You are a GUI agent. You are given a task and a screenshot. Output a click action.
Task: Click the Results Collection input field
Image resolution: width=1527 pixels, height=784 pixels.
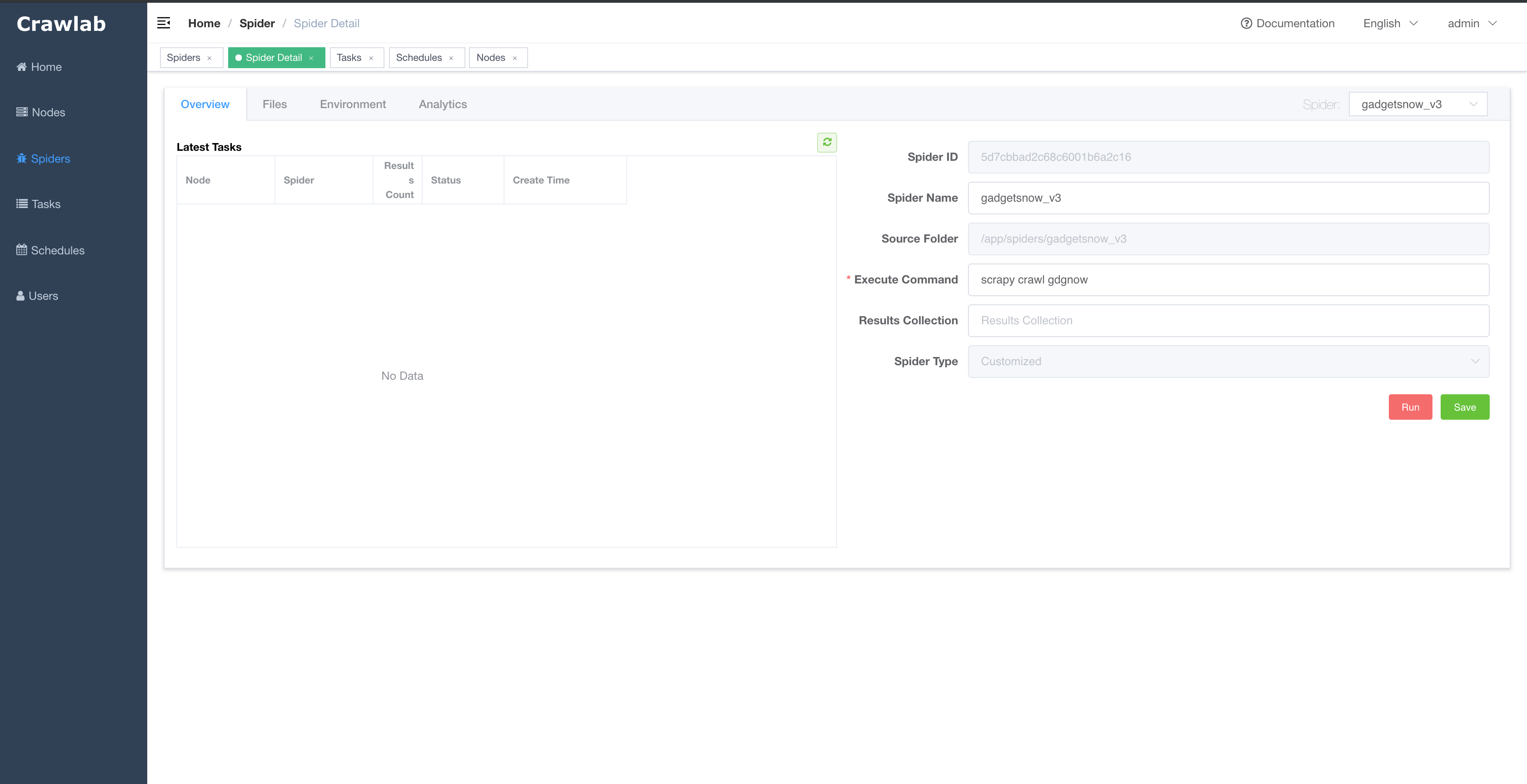point(1228,321)
